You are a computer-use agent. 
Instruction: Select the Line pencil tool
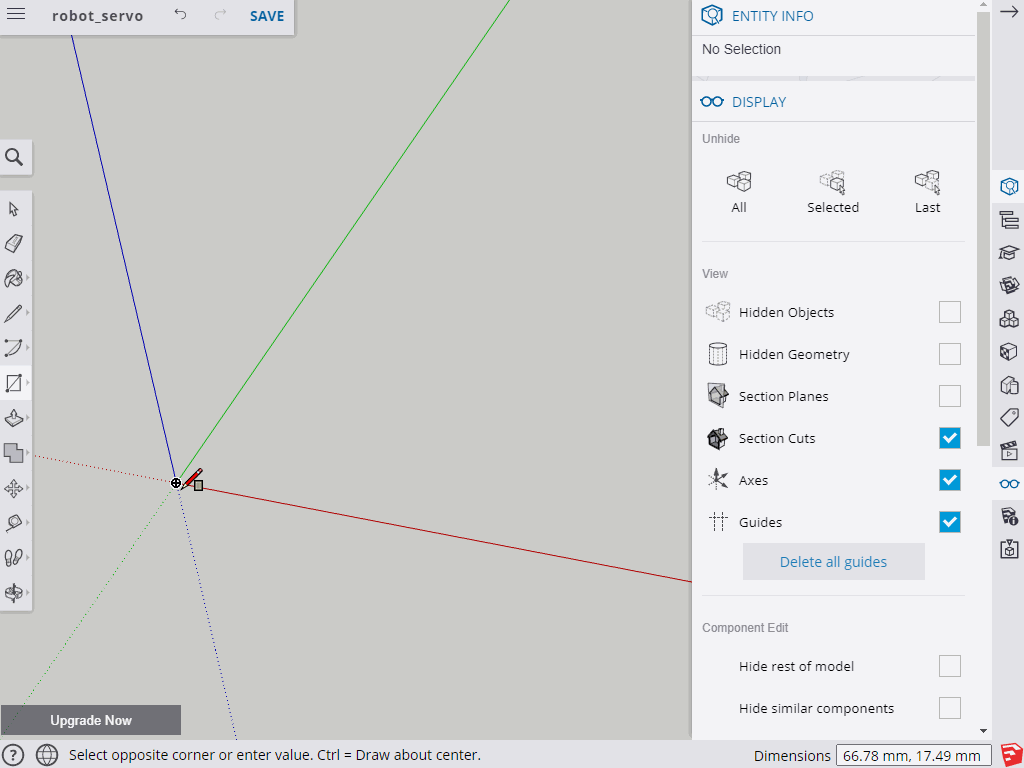tap(14, 313)
